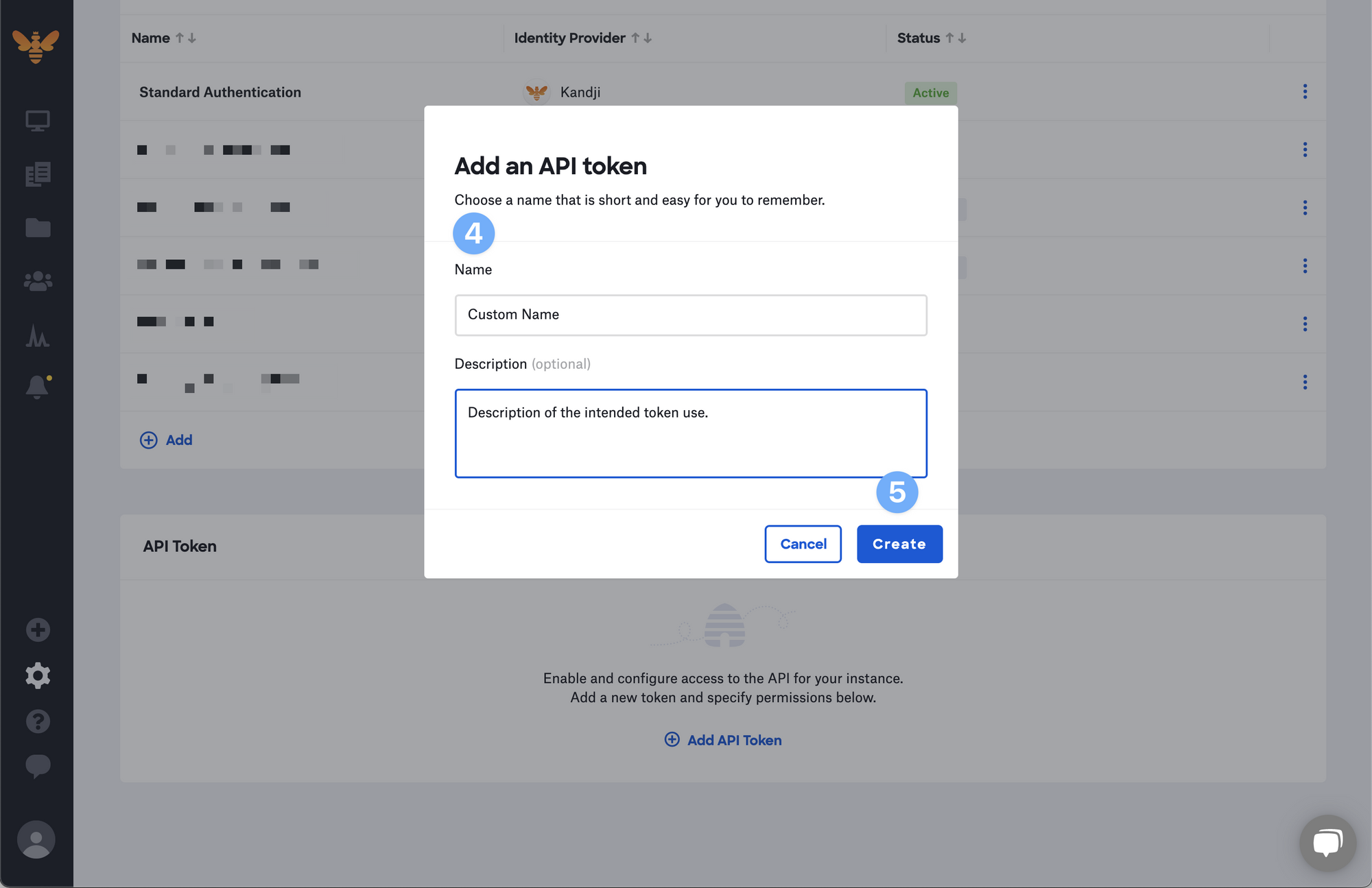Viewport: 1372px width, 888px height.
Task: Open the Users group icon in sidebar
Action: (38, 281)
